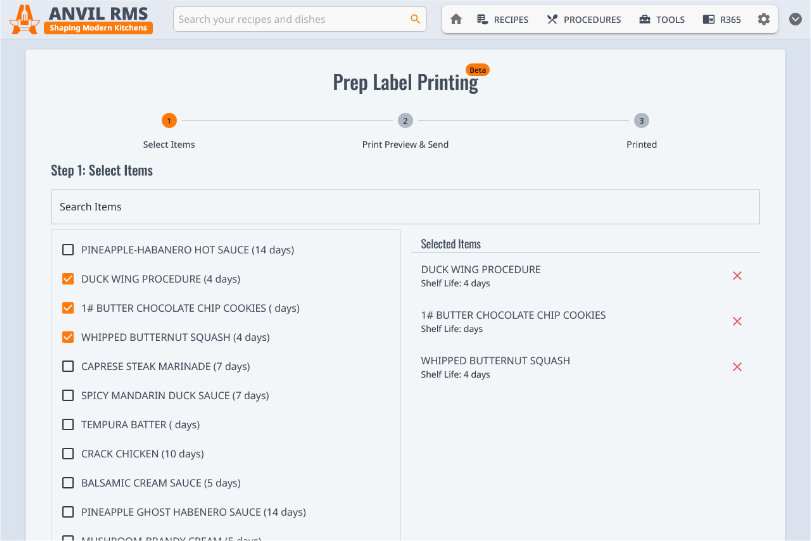811x541 pixels.
Task: Uncheck the Duck Wing Procedure checkbox
Action: point(68,279)
